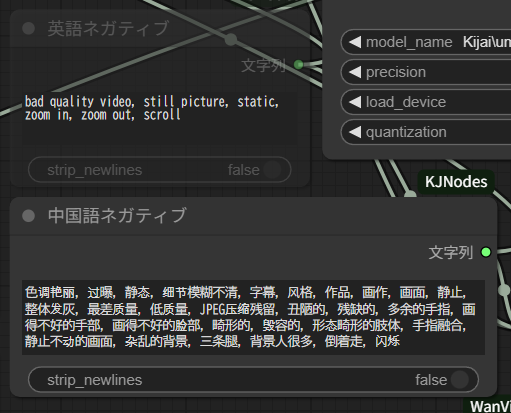
Task: Open the precision dropdown
Action: coord(426,72)
